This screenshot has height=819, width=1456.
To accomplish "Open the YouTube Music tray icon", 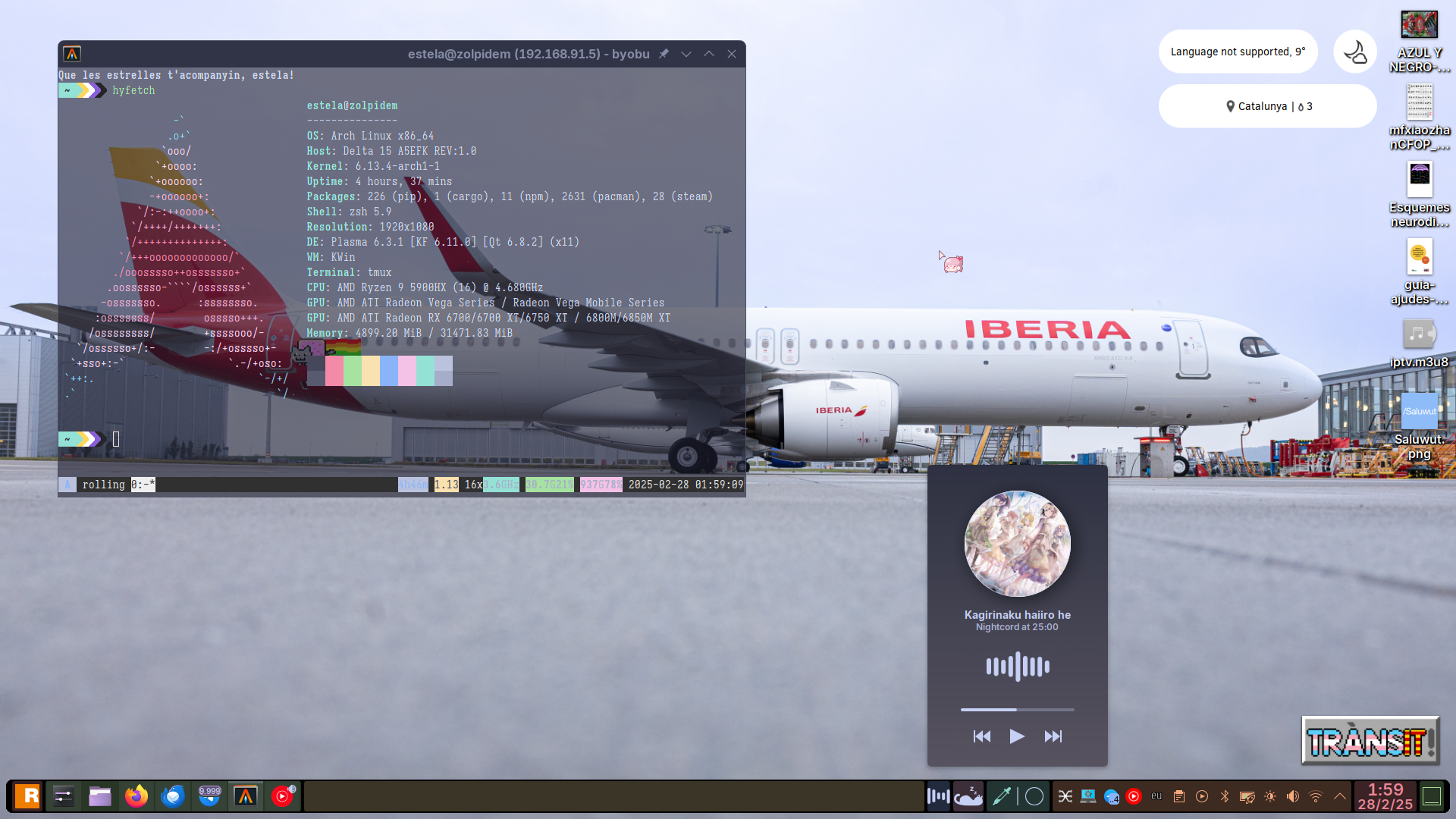I will [x=1134, y=796].
